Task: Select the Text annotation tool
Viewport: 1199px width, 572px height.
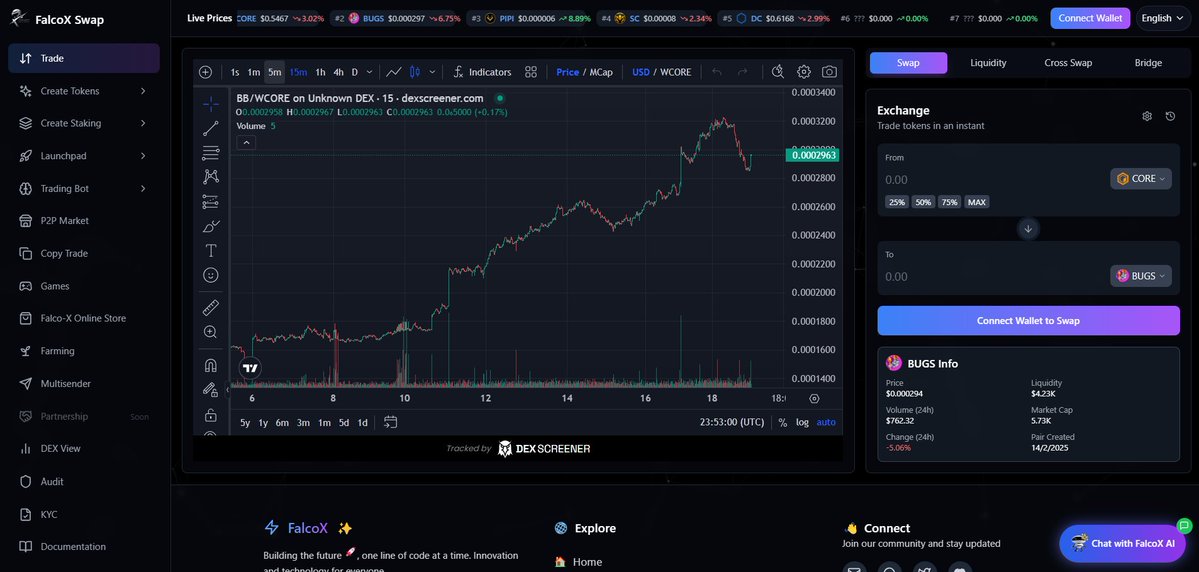Action: tap(210, 251)
